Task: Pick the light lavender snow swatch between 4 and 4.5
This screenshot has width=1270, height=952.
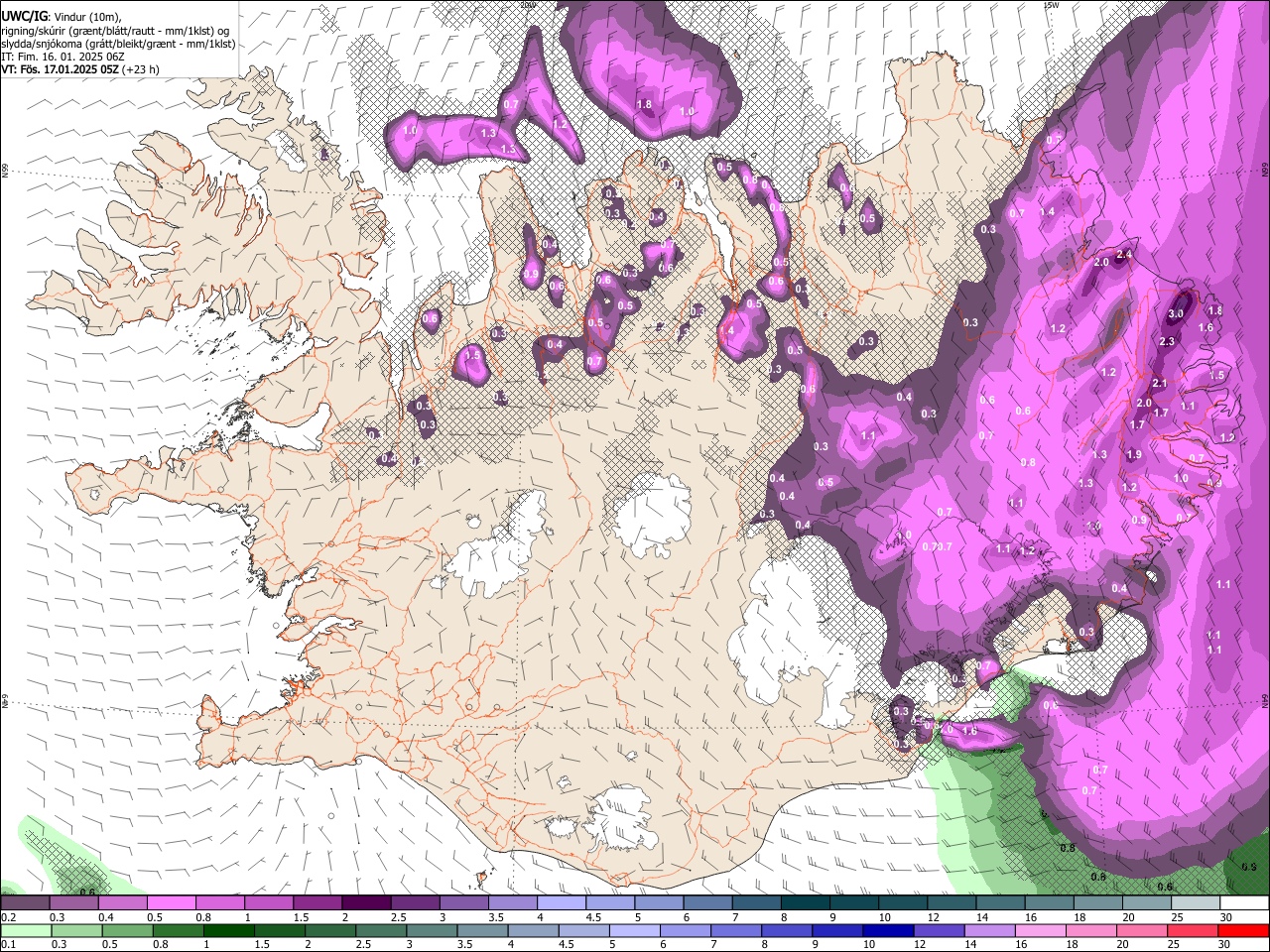Action: [562, 902]
